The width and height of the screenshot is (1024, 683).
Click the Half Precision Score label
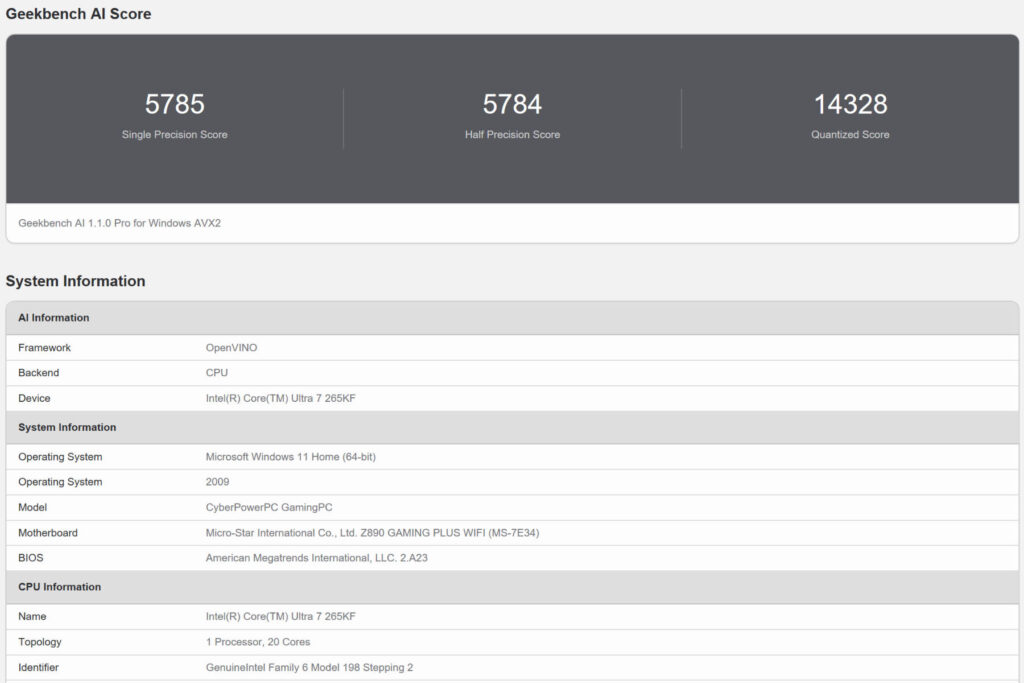click(512, 135)
